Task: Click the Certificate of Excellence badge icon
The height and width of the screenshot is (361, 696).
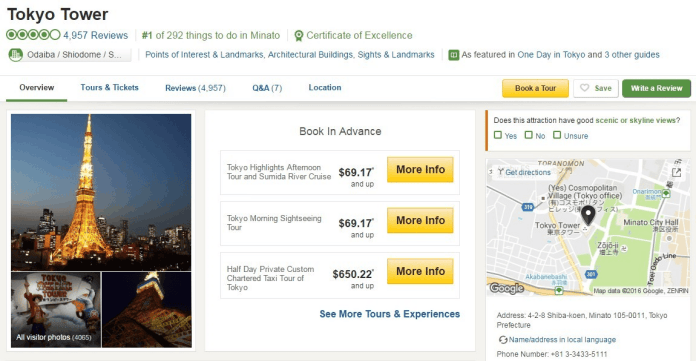Action: tap(299, 36)
